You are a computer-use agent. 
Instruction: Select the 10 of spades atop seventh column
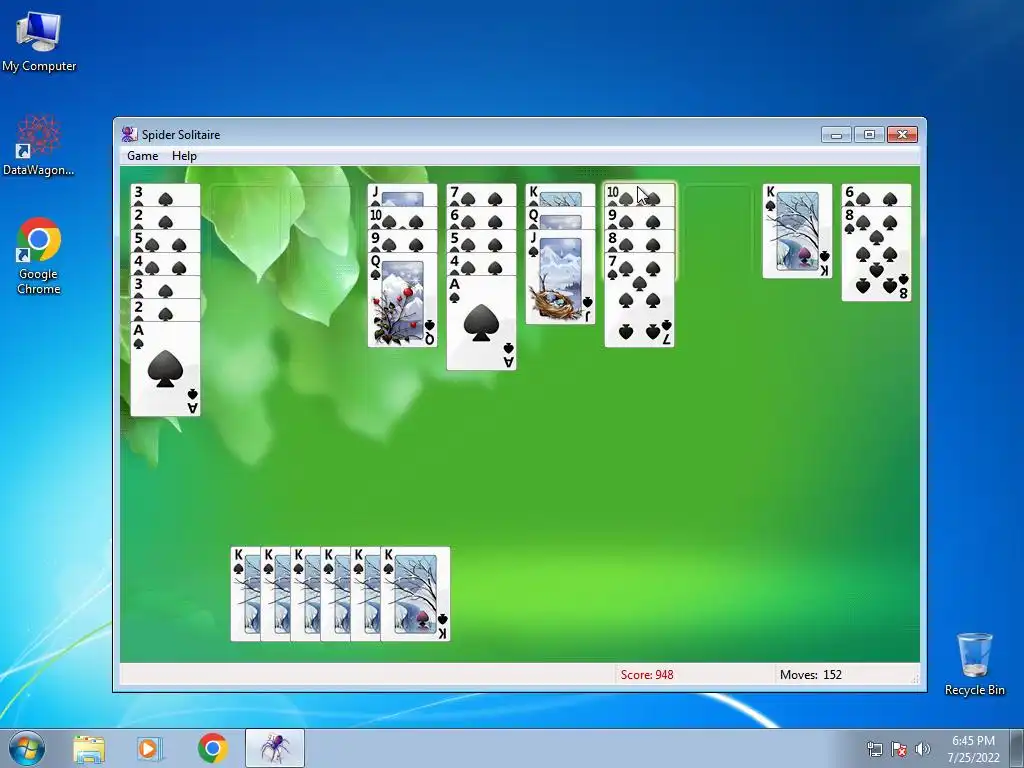(639, 195)
